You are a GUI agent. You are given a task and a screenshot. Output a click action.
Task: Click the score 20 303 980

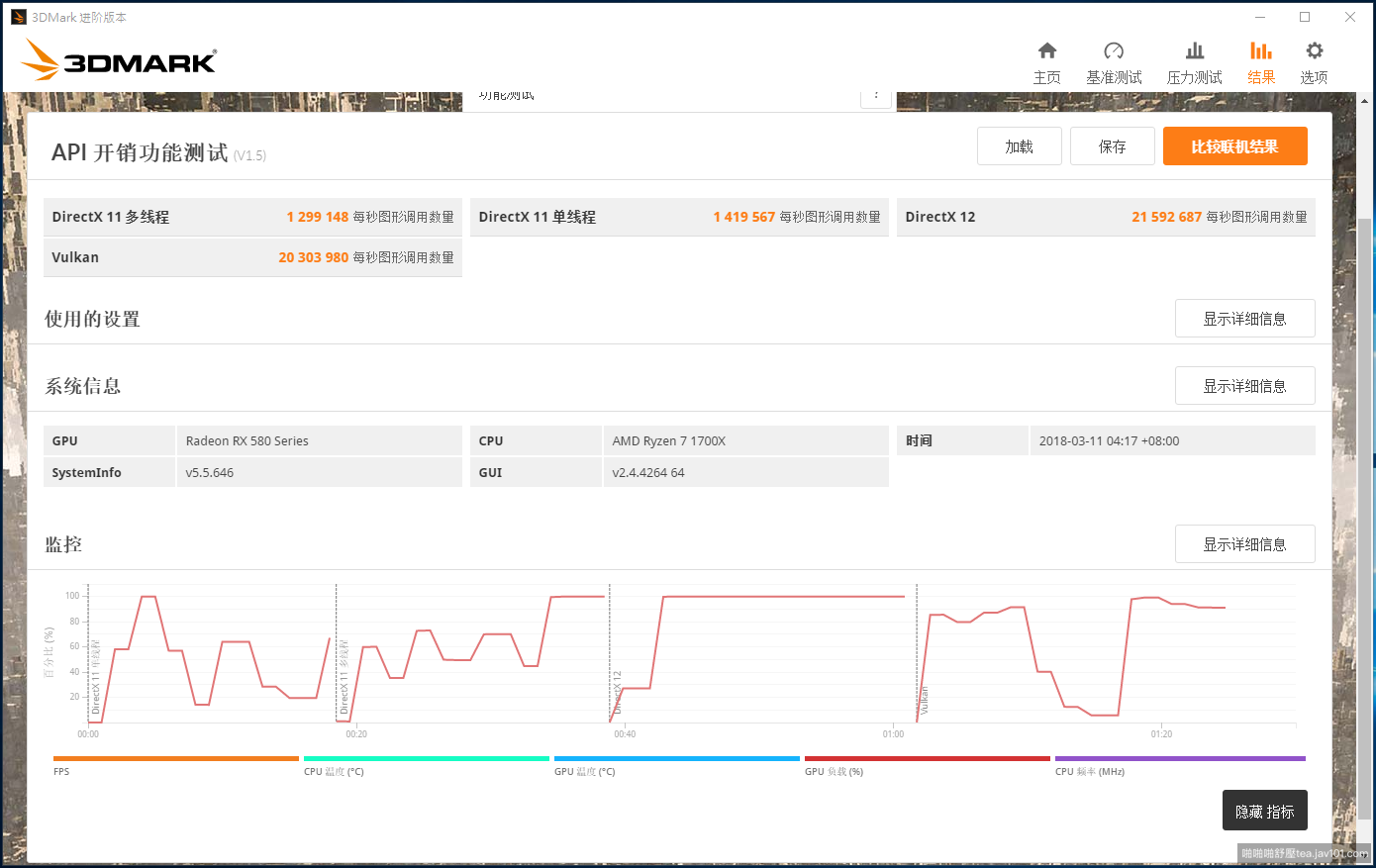click(x=313, y=257)
